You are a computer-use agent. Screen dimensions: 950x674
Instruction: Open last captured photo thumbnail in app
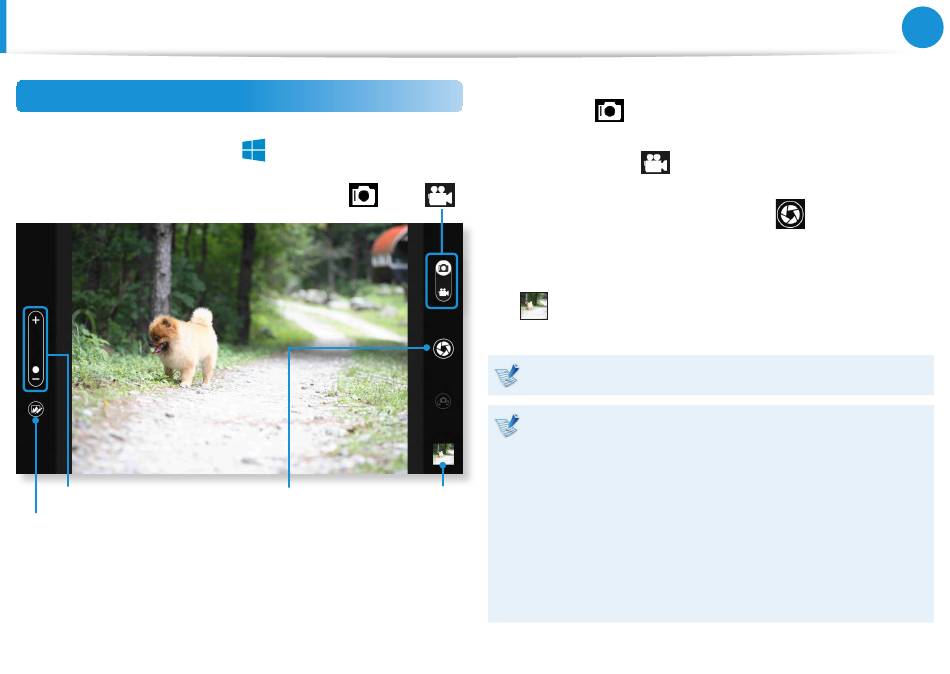[443, 454]
